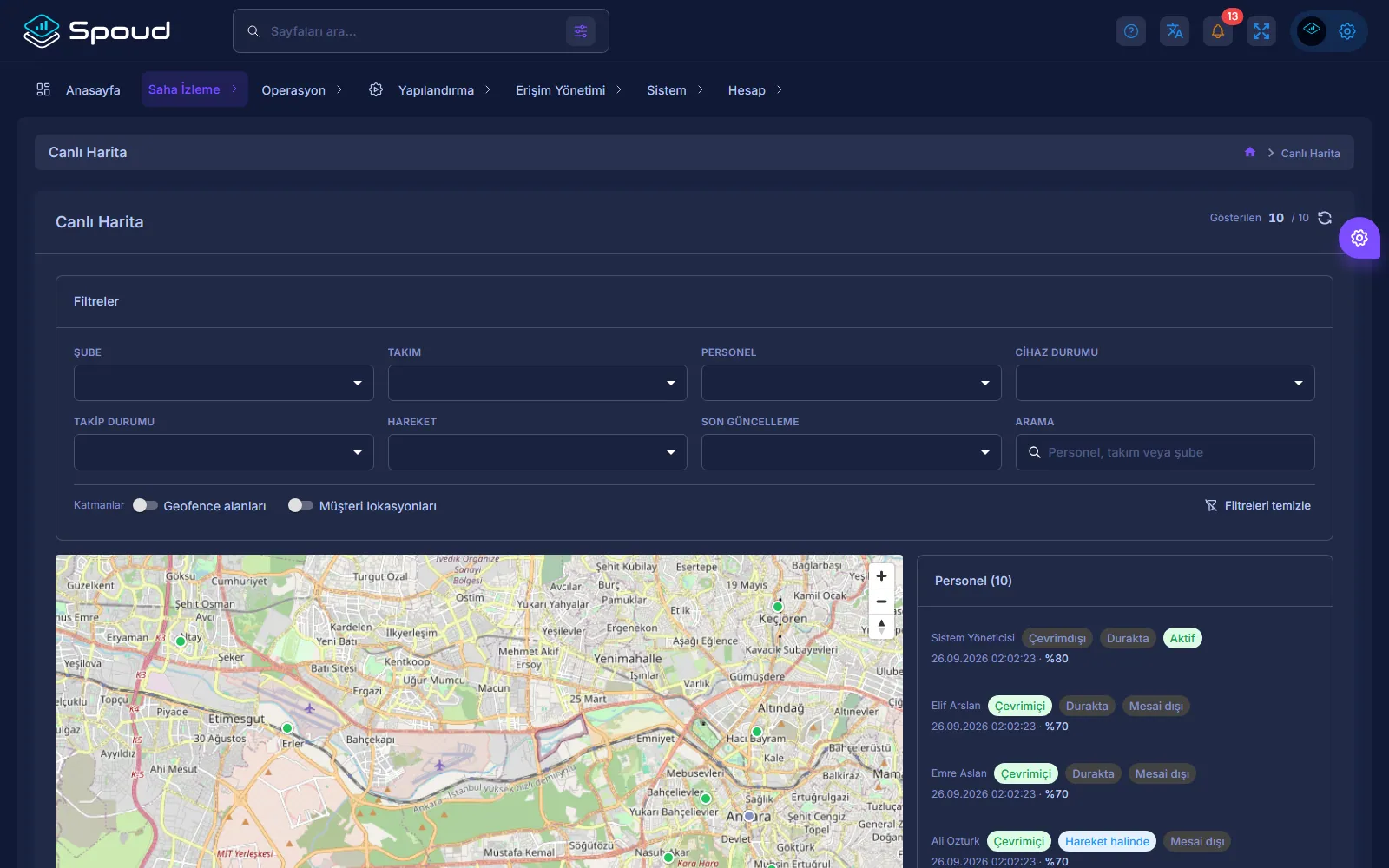Zoom in on the map

881,576
